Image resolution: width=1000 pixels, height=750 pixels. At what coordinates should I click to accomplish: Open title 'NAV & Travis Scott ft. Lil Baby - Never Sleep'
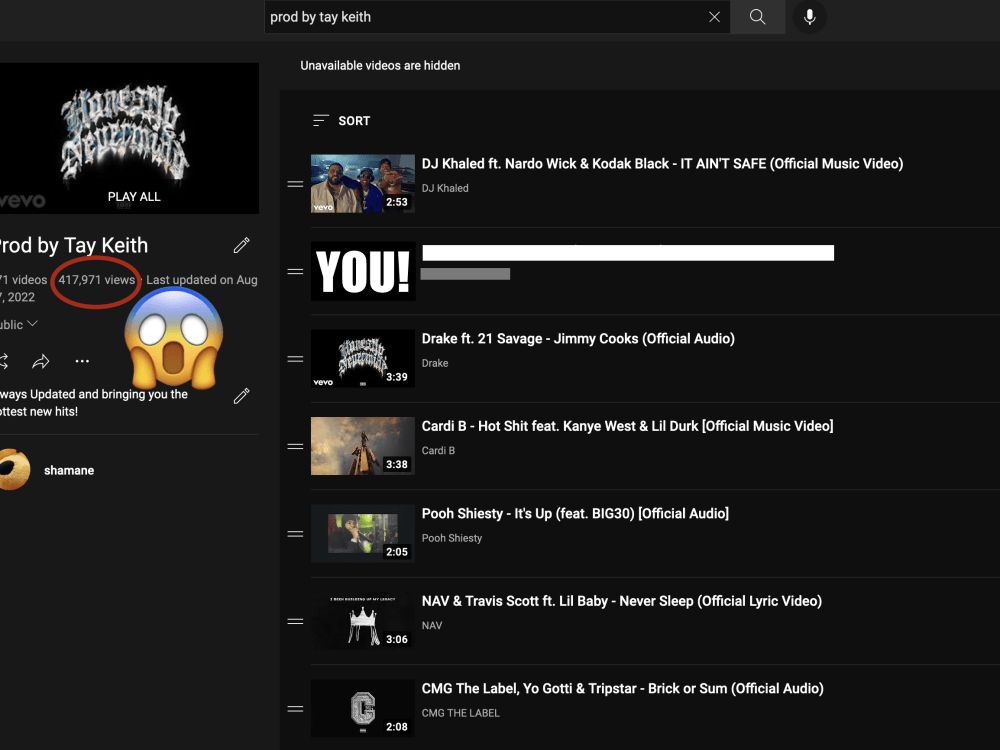point(622,601)
